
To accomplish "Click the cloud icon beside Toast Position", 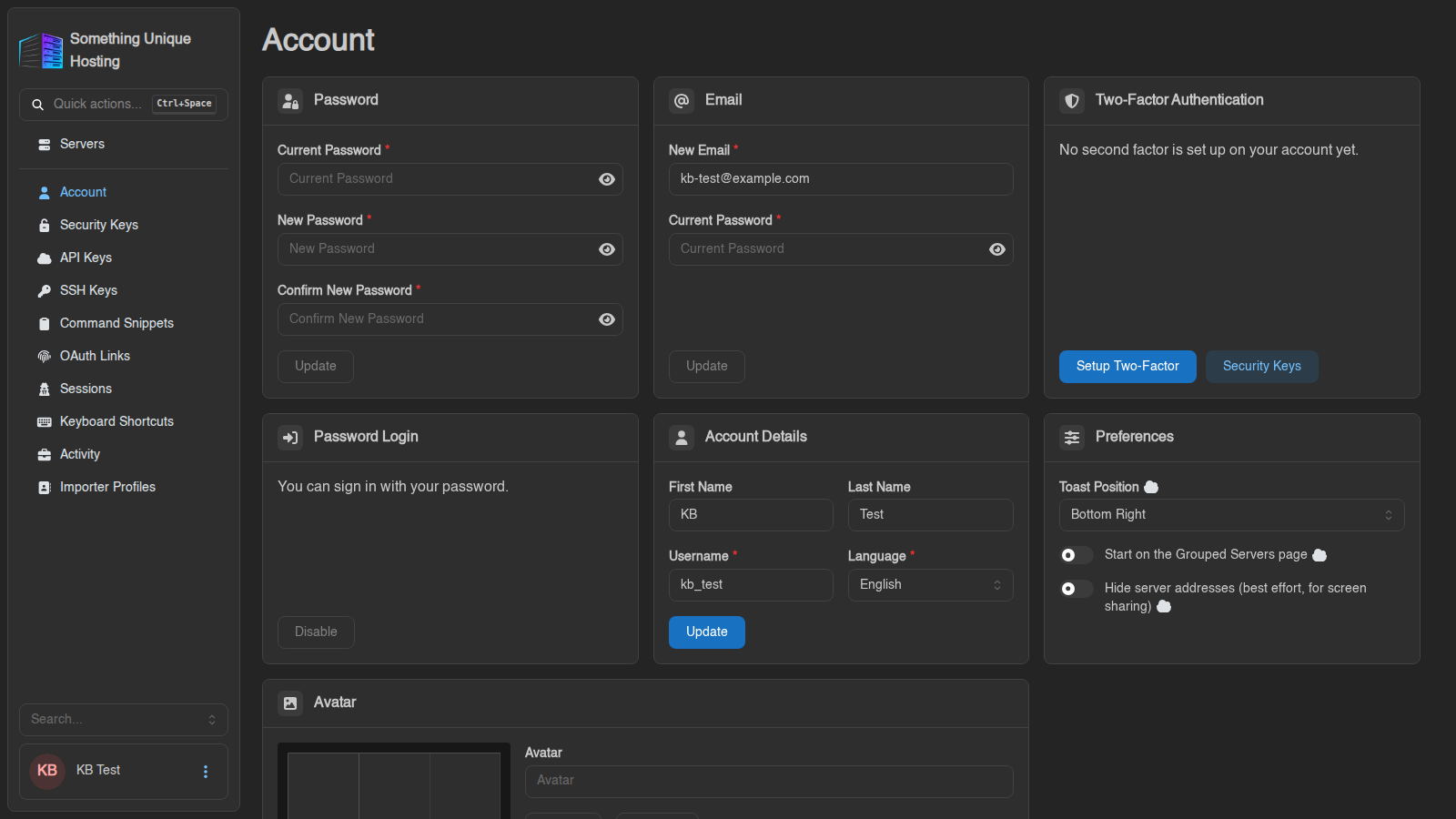I will (x=1151, y=487).
